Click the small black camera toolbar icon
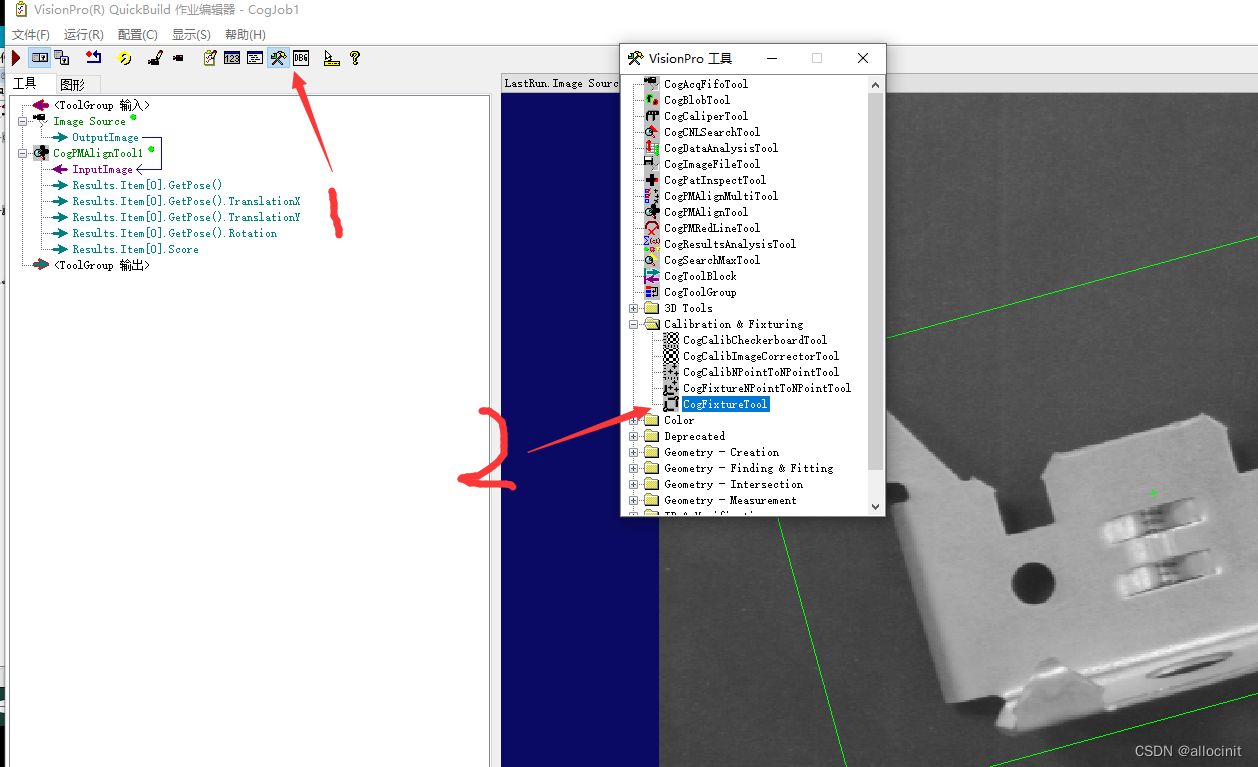The width and height of the screenshot is (1258, 767). 178,58
